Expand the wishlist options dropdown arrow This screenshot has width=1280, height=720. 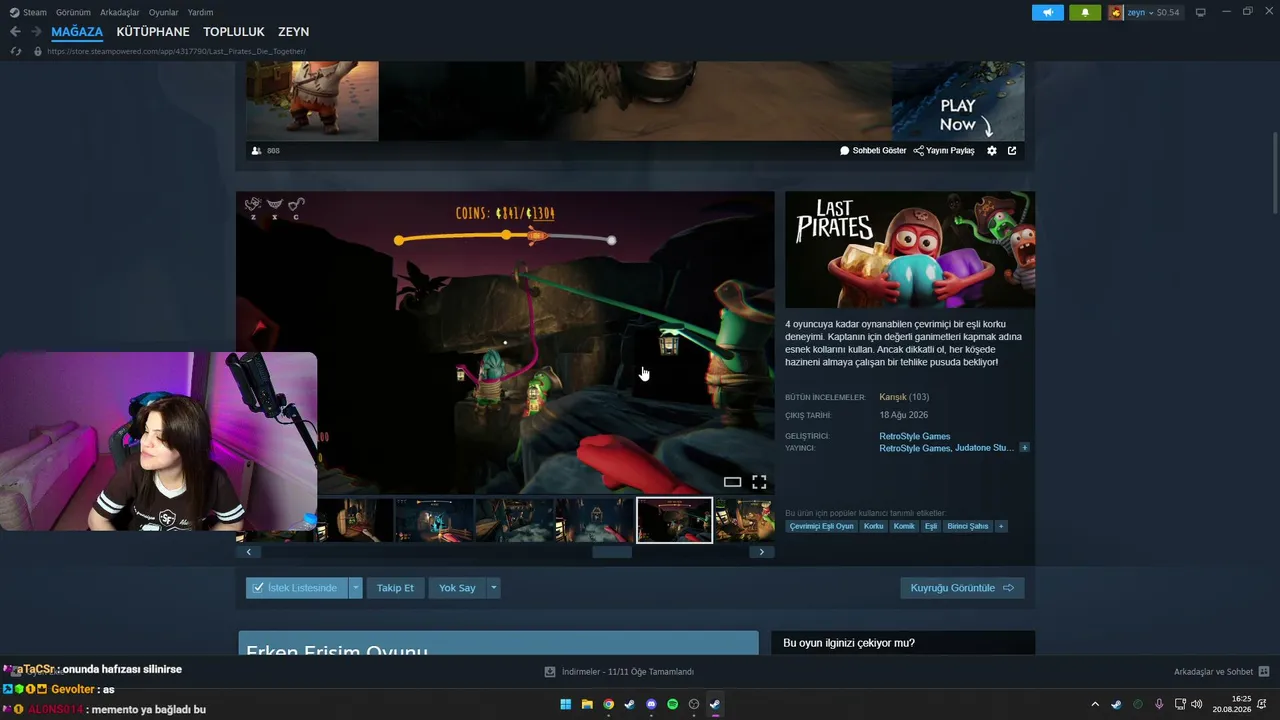[x=355, y=588]
